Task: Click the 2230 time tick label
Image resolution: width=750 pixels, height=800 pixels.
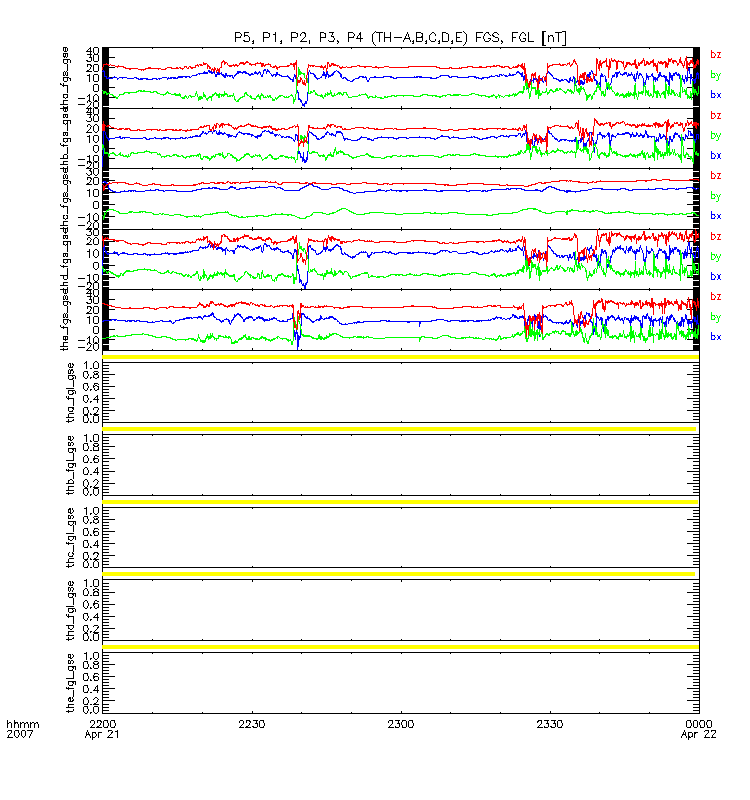Action: click(x=252, y=724)
